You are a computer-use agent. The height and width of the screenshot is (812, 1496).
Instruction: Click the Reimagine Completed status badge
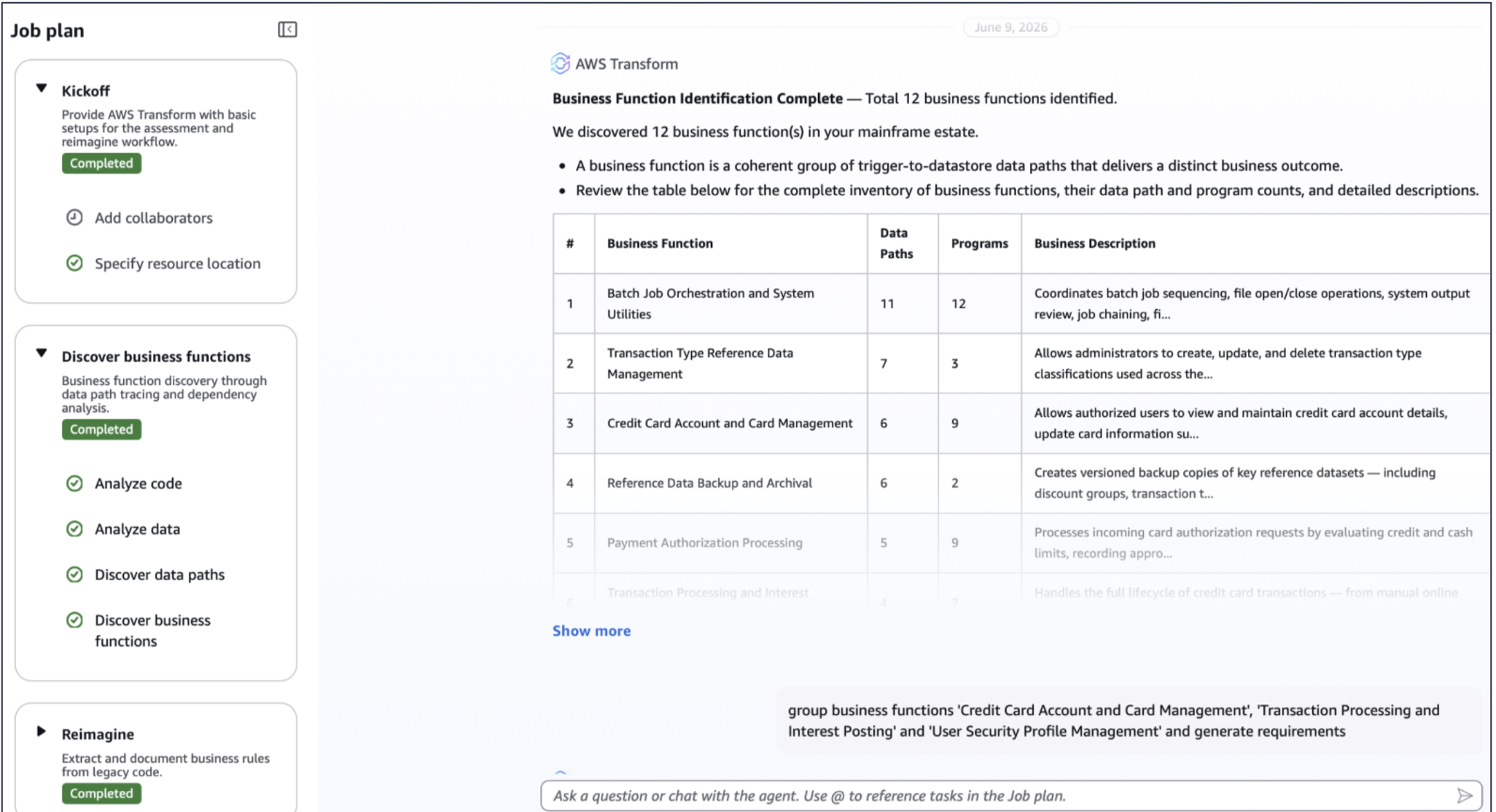[101, 793]
